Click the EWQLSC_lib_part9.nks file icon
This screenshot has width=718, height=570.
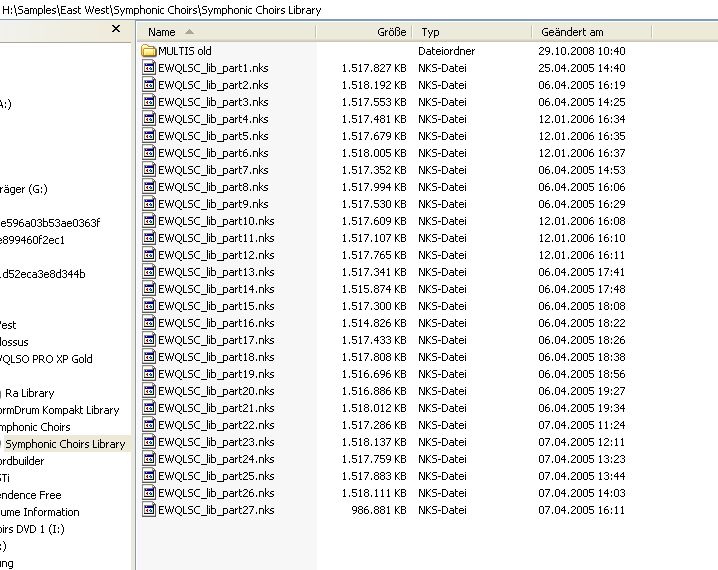[149, 204]
